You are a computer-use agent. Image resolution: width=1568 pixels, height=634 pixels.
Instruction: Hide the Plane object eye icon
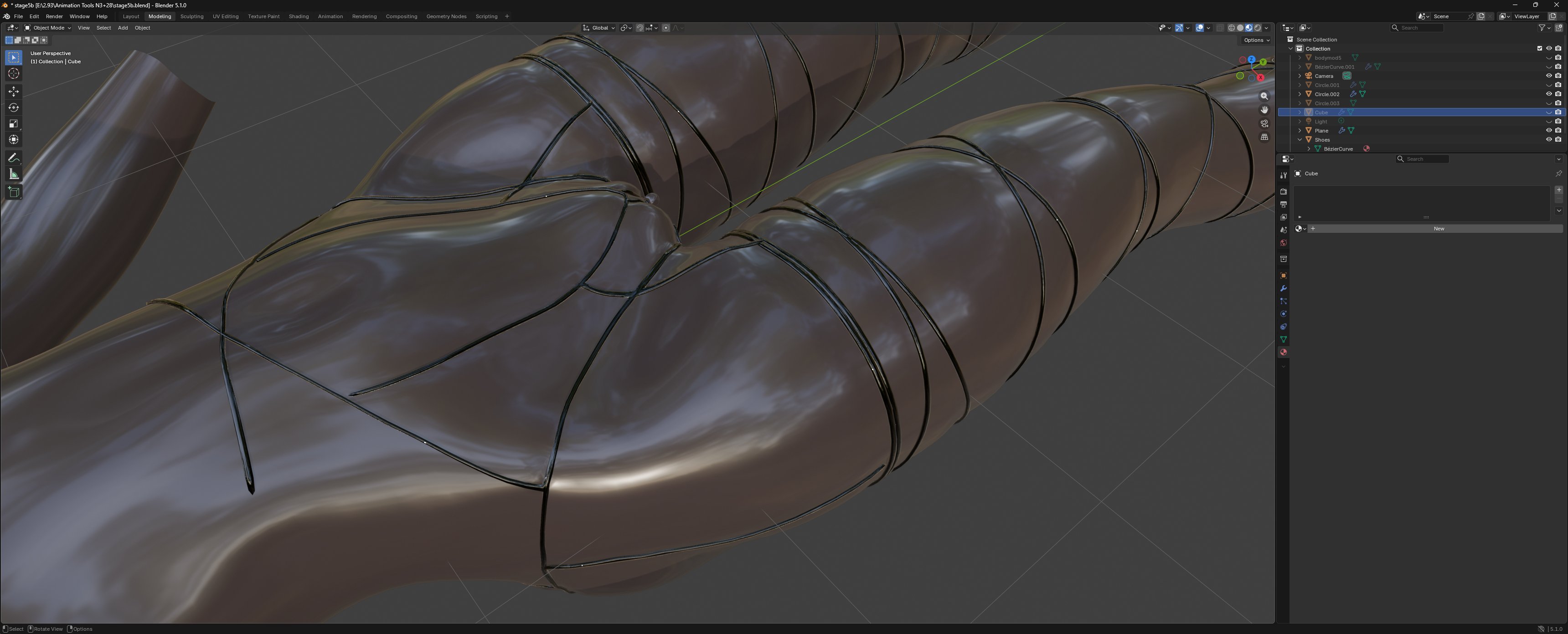click(x=1548, y=131)
